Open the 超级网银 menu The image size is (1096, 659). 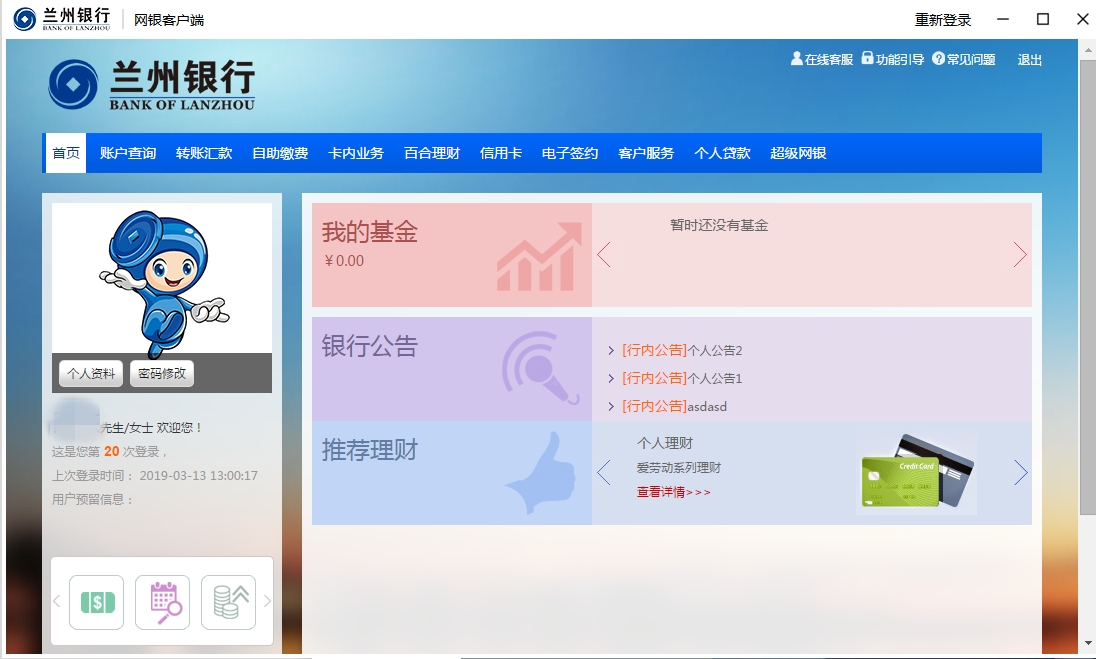coord(798,153)
